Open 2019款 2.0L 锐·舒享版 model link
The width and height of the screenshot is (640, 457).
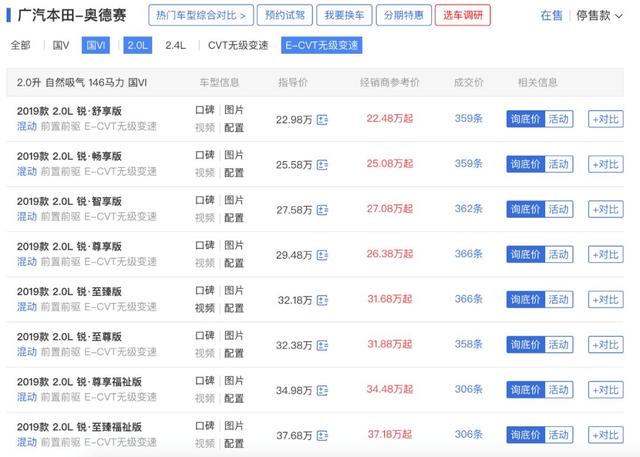point(69,111)
